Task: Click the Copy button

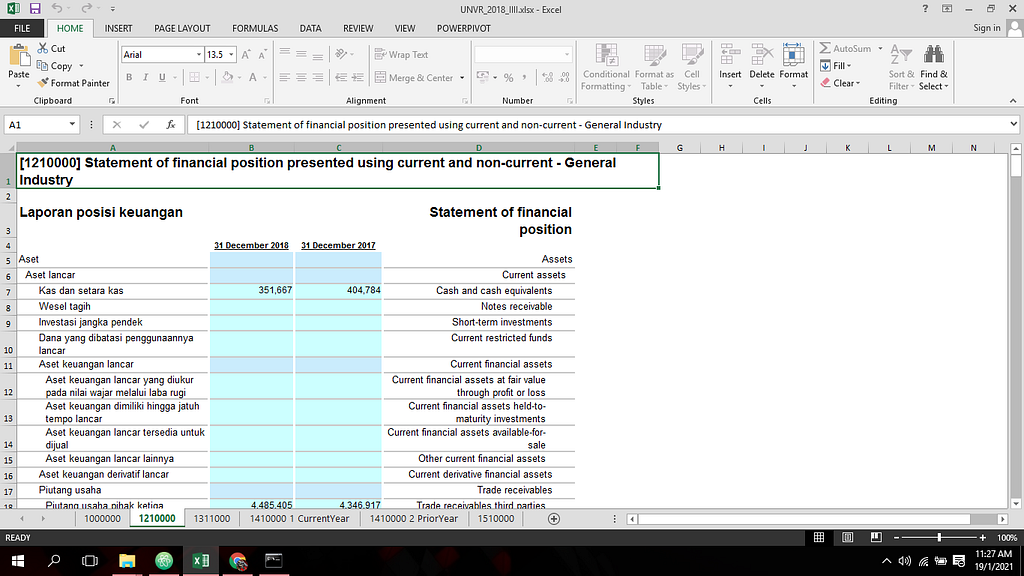Action: (55, 66)
